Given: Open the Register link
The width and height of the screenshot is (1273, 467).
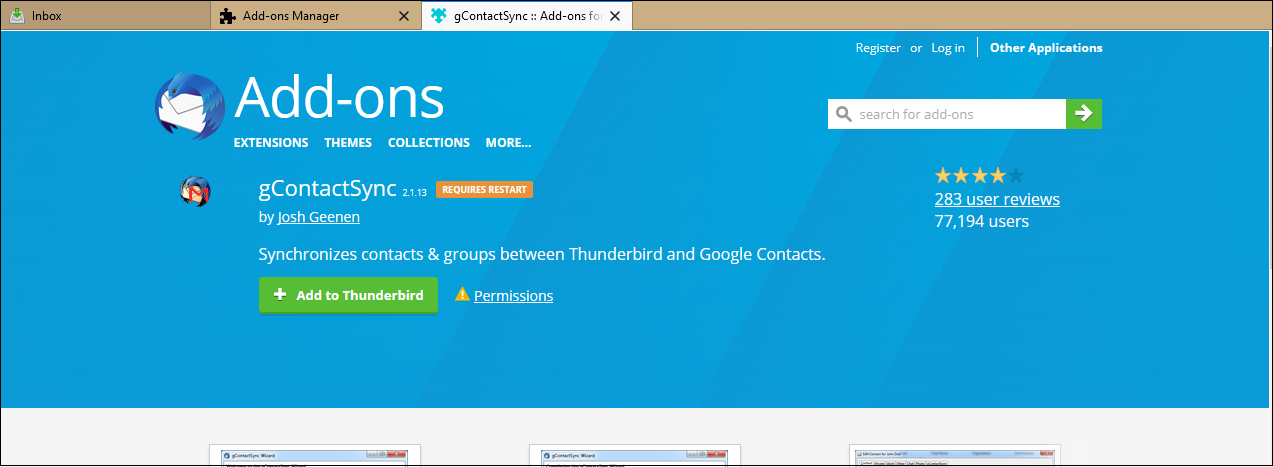Looking at the screenshot, I should (x=878, y=48).
